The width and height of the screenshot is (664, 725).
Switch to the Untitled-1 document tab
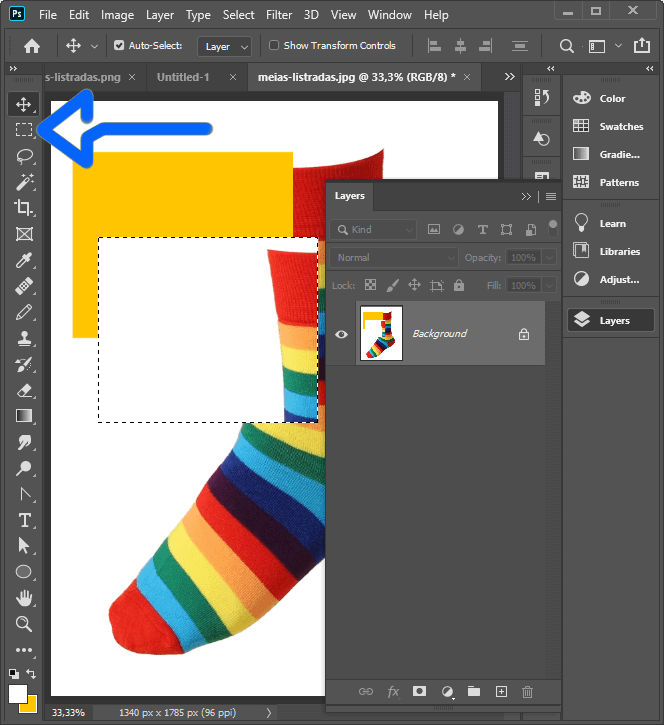pyautogui.click(x=183, y=77)
